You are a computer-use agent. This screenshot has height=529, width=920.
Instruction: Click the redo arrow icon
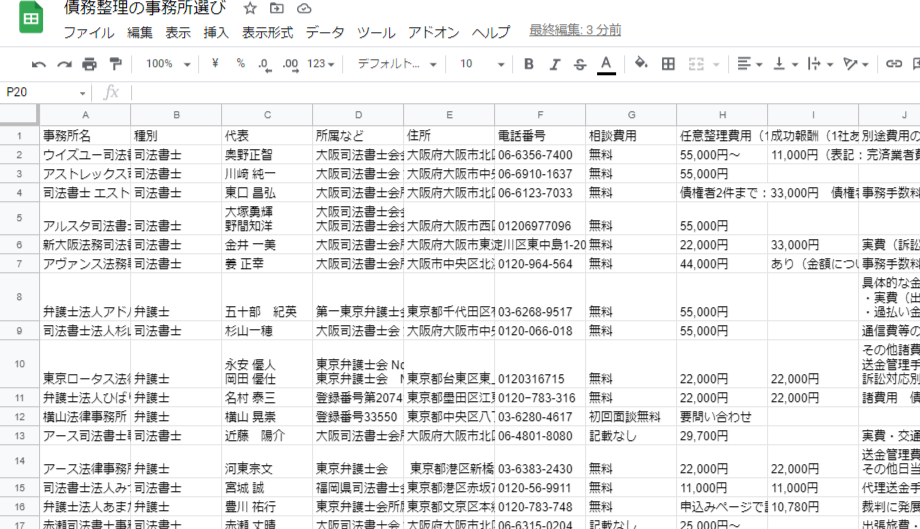click(64, 64)
